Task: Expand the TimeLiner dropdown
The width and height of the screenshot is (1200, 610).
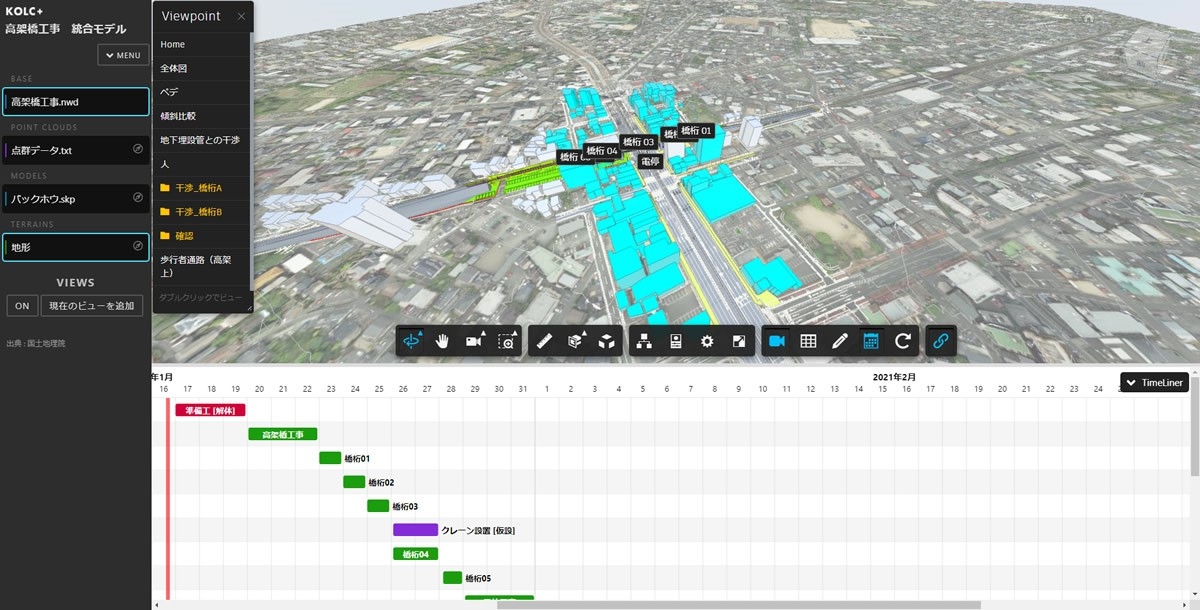Action: (x=1154, y=382)
